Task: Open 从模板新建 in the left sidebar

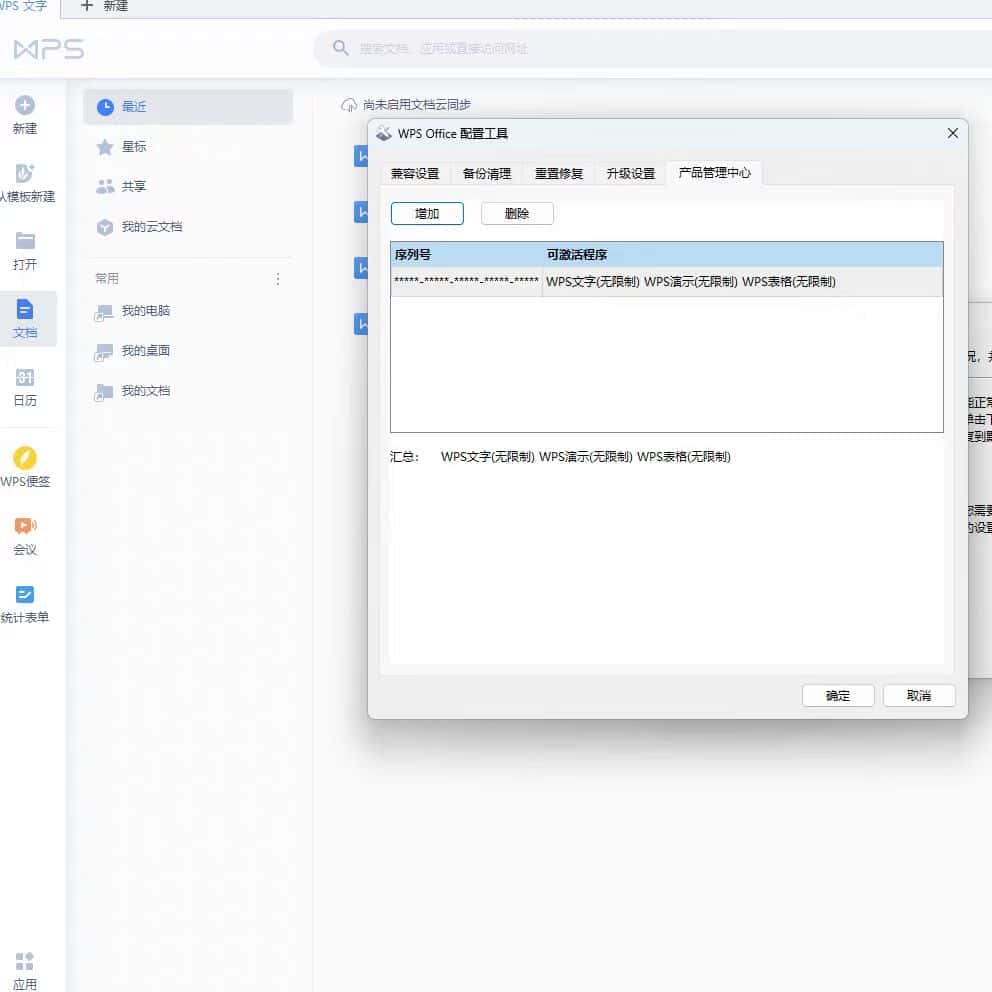Action: coord(25,183)
